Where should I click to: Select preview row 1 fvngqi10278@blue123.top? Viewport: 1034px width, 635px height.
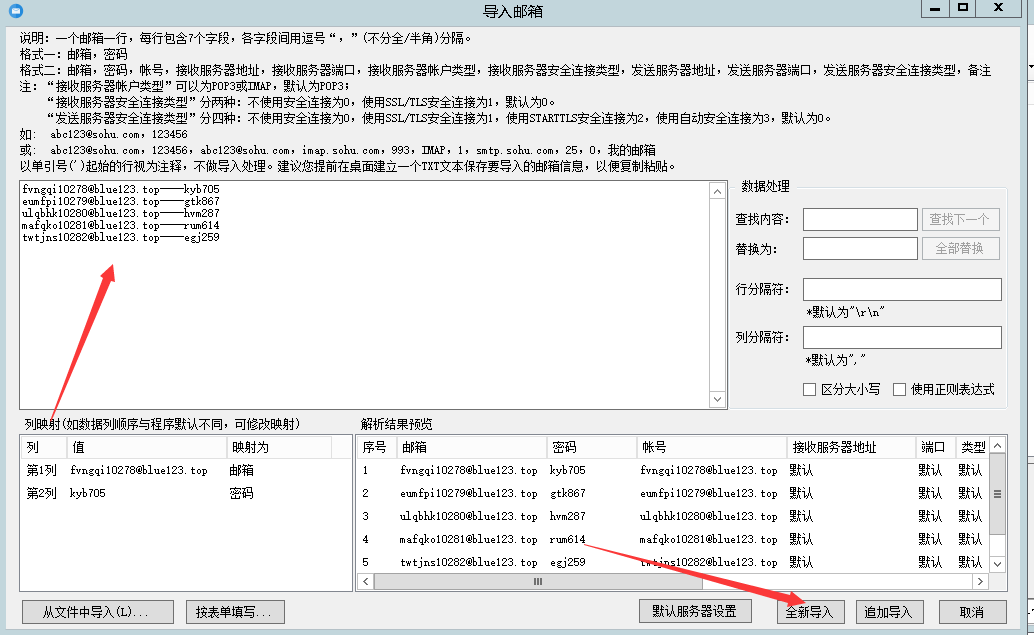coord(673,471)
